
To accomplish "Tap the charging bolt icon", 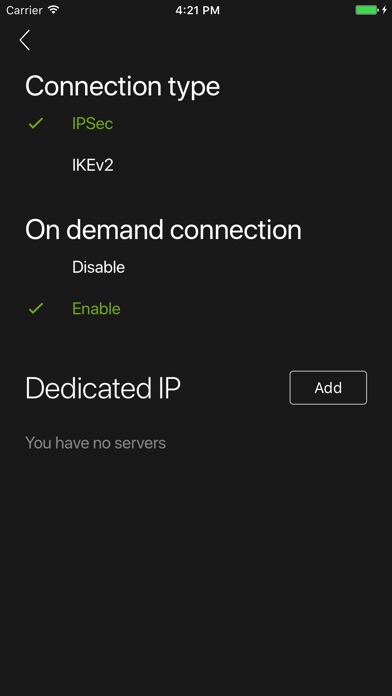I will pyautogui.click(x=384, y=10).
